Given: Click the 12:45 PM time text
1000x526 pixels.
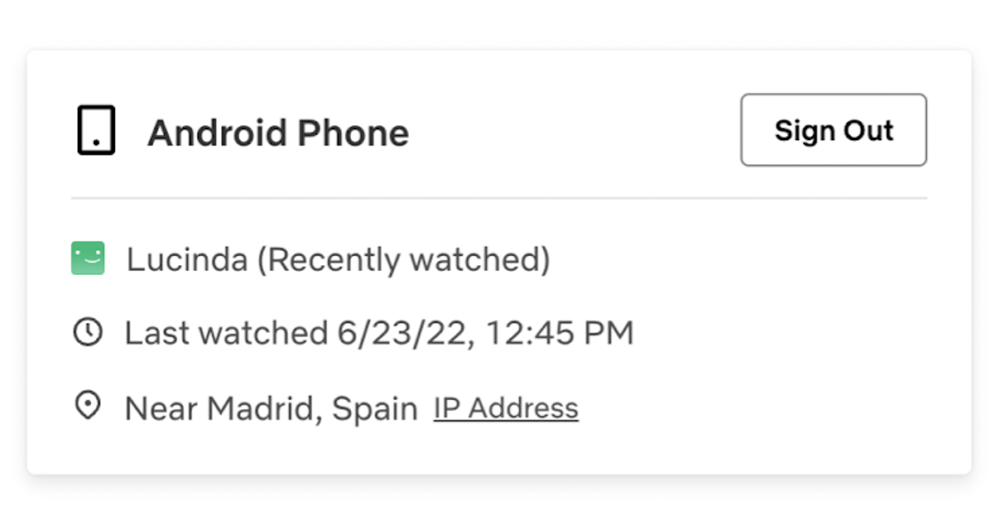Looking at the screenshot, I should [x=560, y=333].
